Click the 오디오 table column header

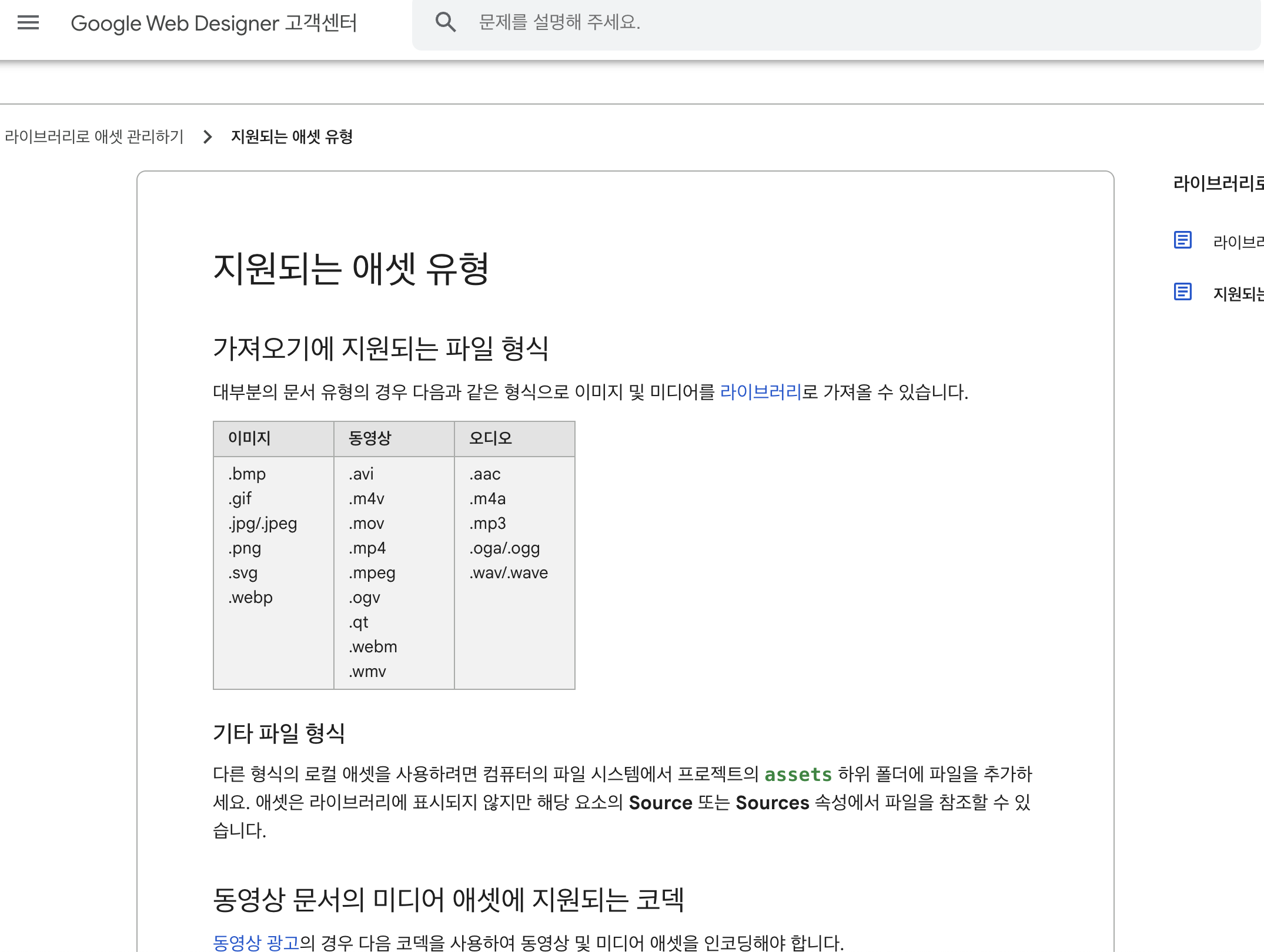tap(490, 438)
